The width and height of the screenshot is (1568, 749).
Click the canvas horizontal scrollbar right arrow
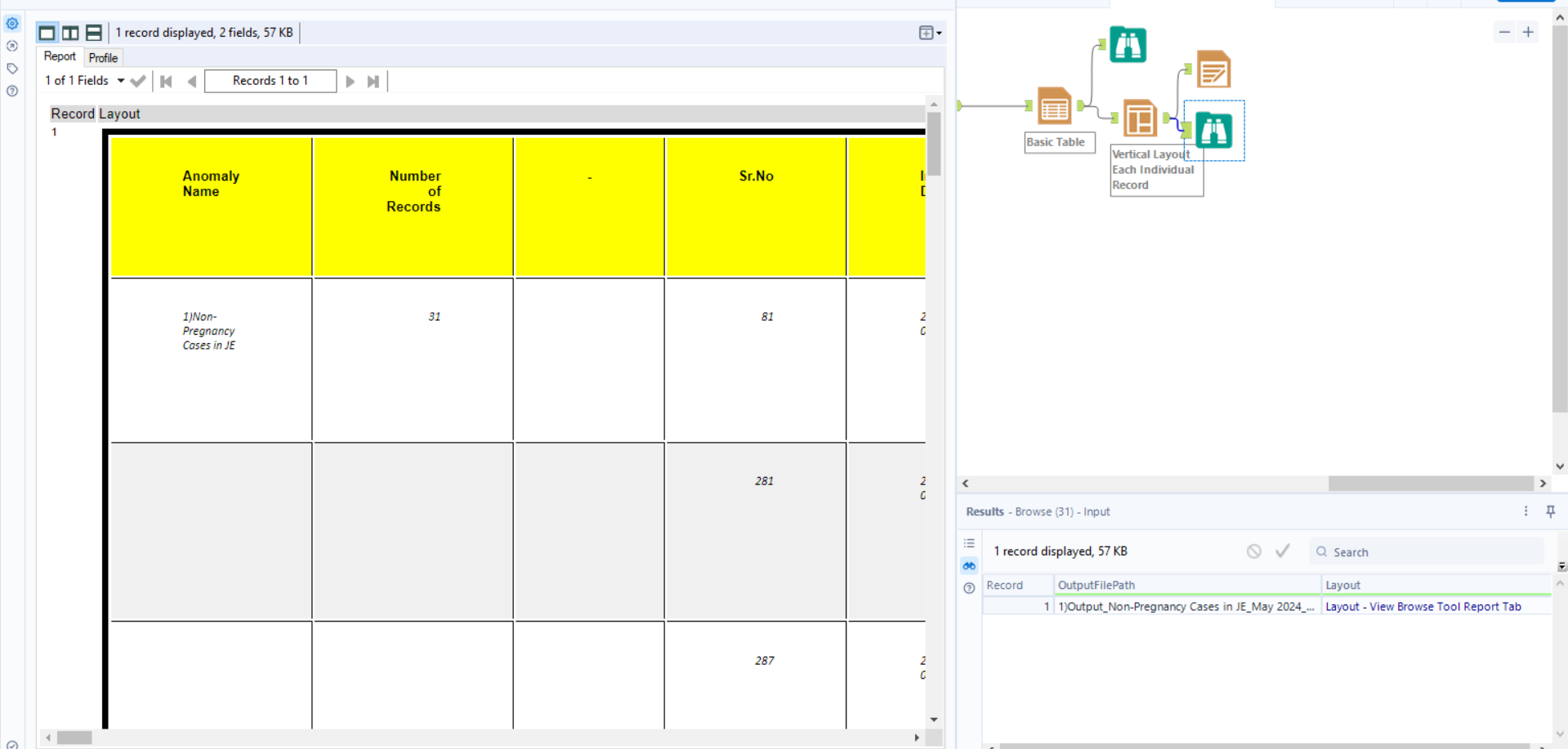(1543, 484)
